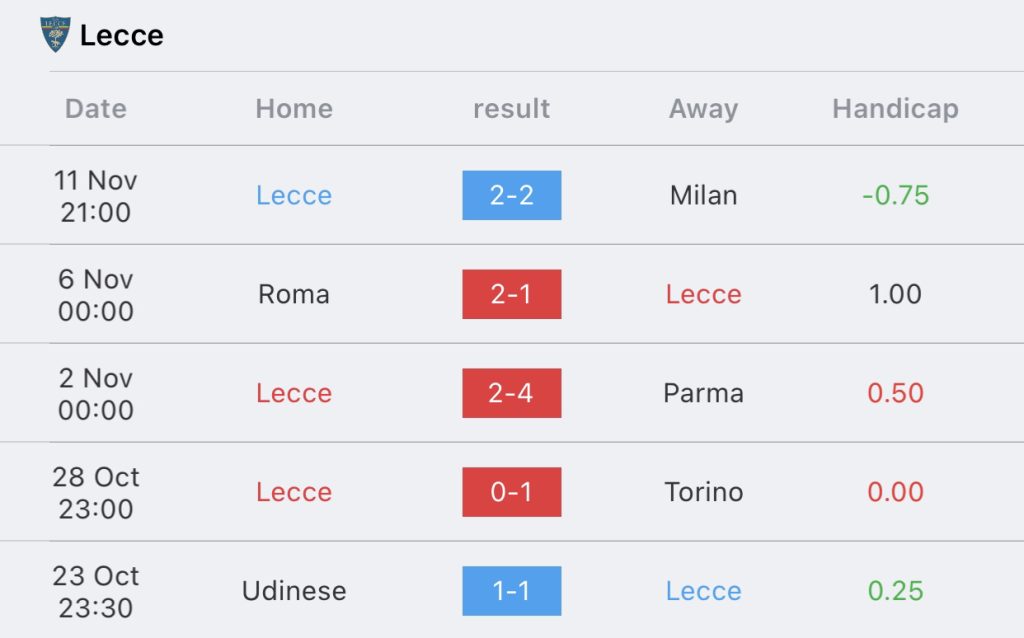The width and height of the screenshot is (1024, 638).
Task: Select the Handicap column header
Action: [x=895, y=108]
